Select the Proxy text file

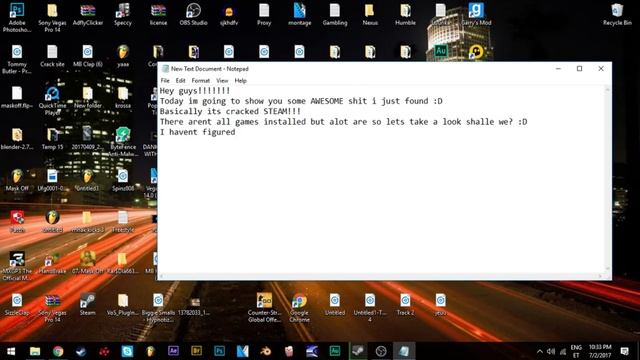click(264, 14)
